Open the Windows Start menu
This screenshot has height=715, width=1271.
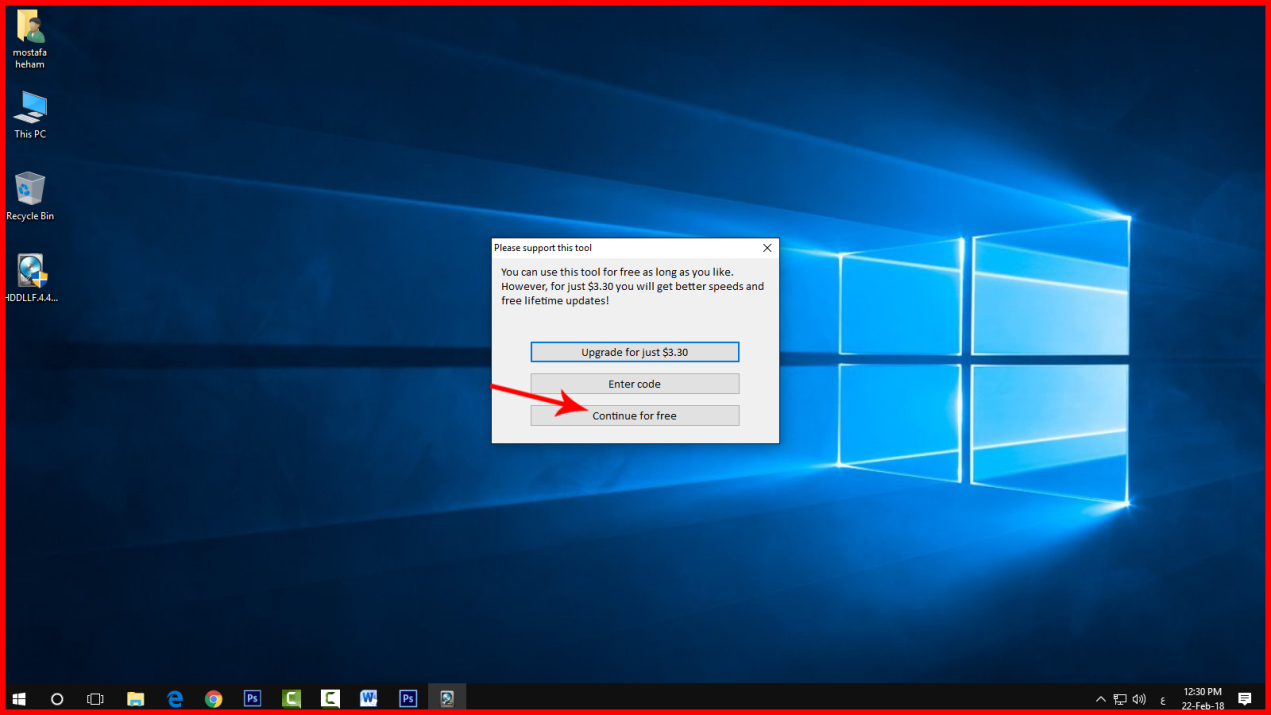point(19,699)
